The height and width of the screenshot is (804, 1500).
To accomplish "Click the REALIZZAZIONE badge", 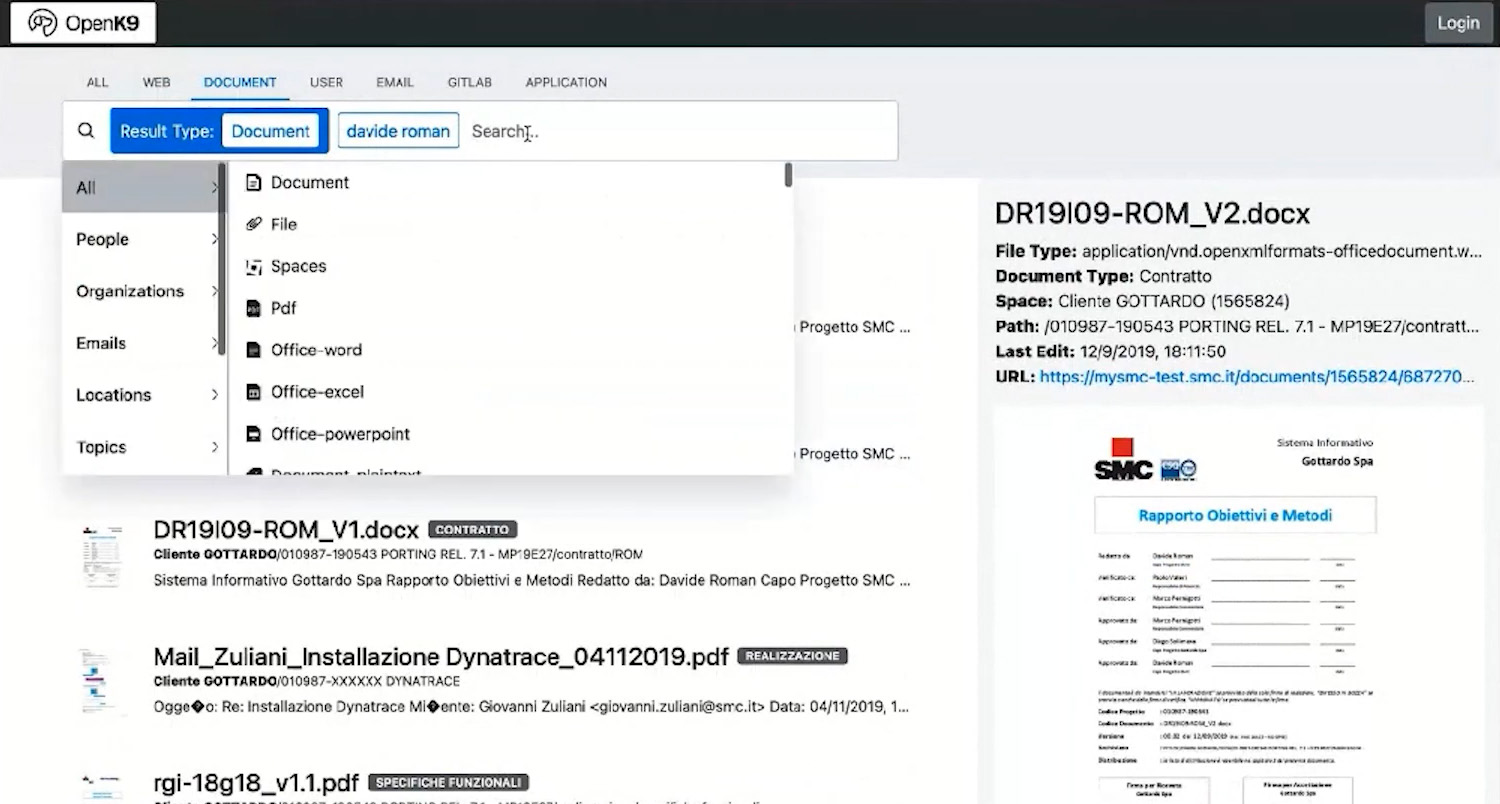I will [x=793, y=657].
